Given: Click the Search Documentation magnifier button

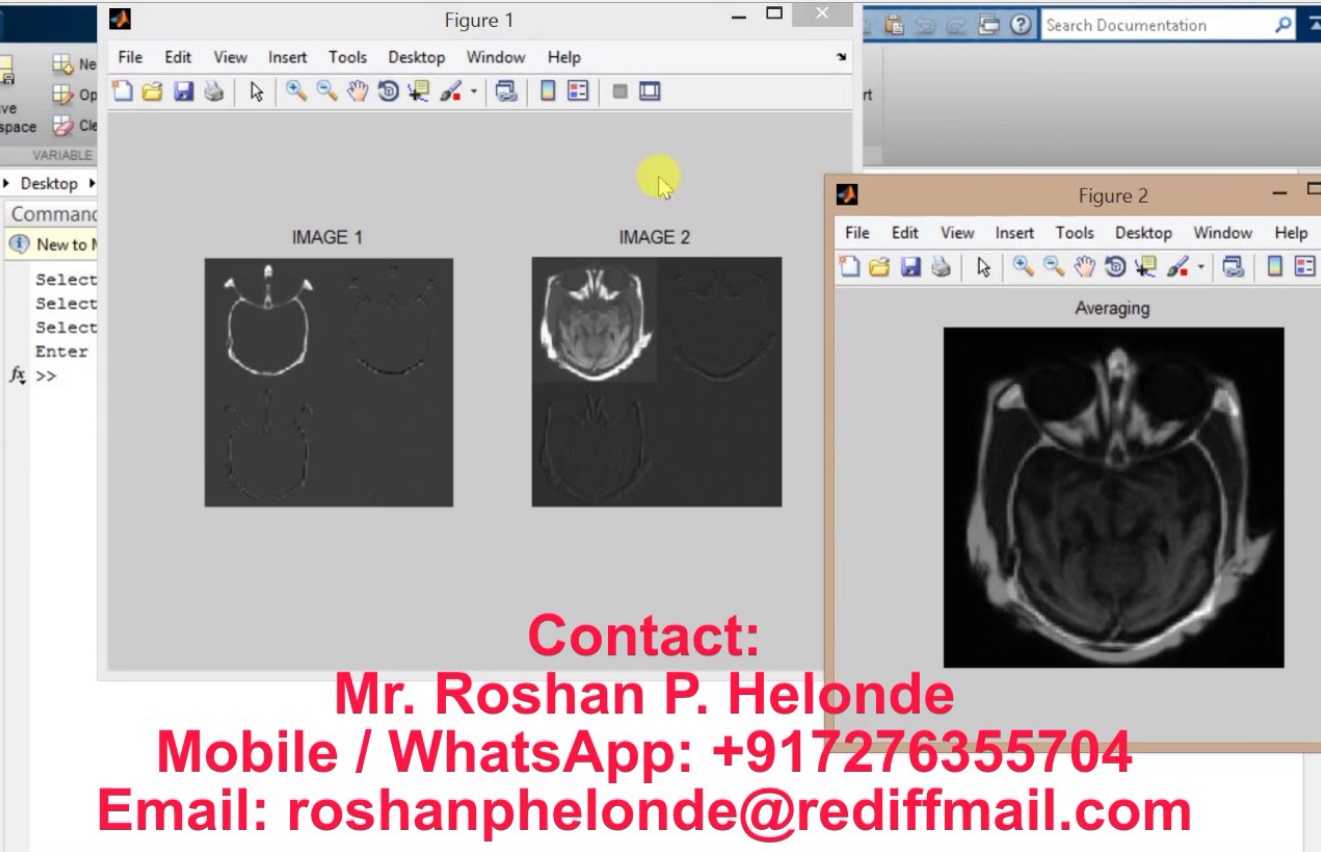Looking at the screenshot, I should 1281,24.
